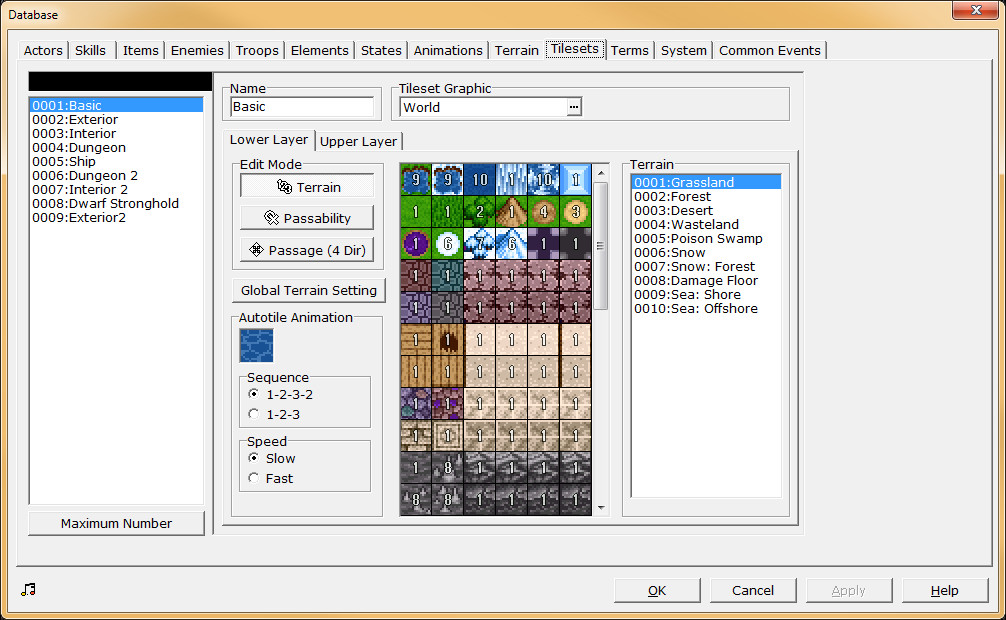The height and width of the screenshot is (620, 1006).
Task: Switch to Passability edit mode
Action: coord(306,218)
